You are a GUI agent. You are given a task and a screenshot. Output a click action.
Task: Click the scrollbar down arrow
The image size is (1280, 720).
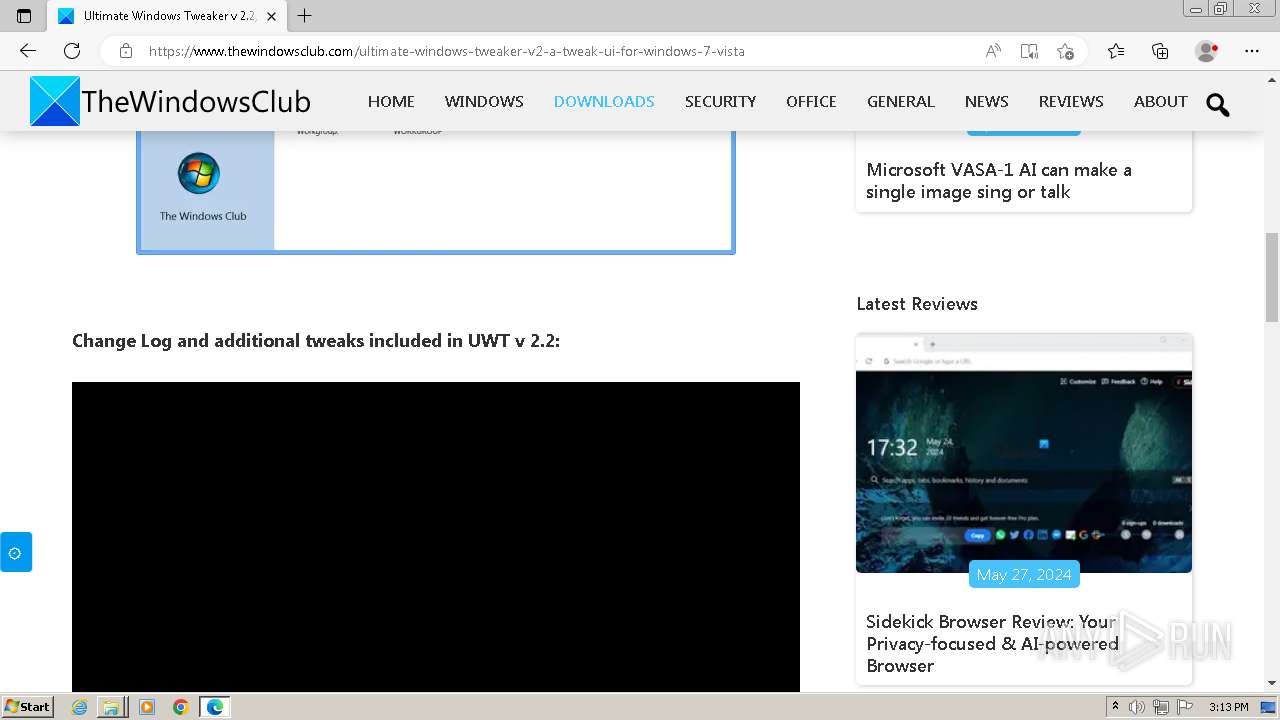[x=1272, y=683]
